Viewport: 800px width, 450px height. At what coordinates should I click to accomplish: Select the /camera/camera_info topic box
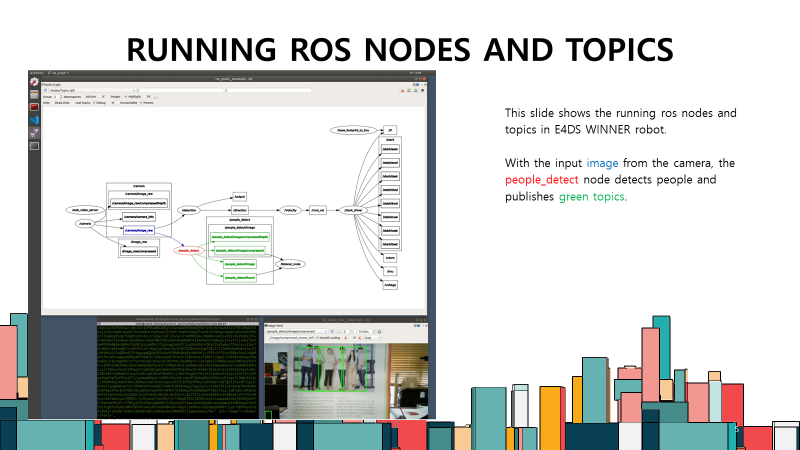click(139, 217)
